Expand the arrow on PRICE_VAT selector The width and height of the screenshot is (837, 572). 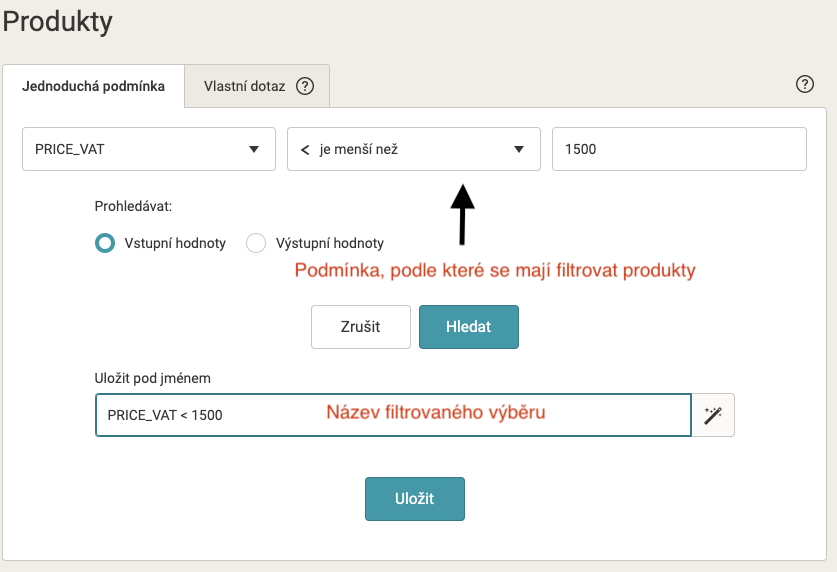point(254,149)
